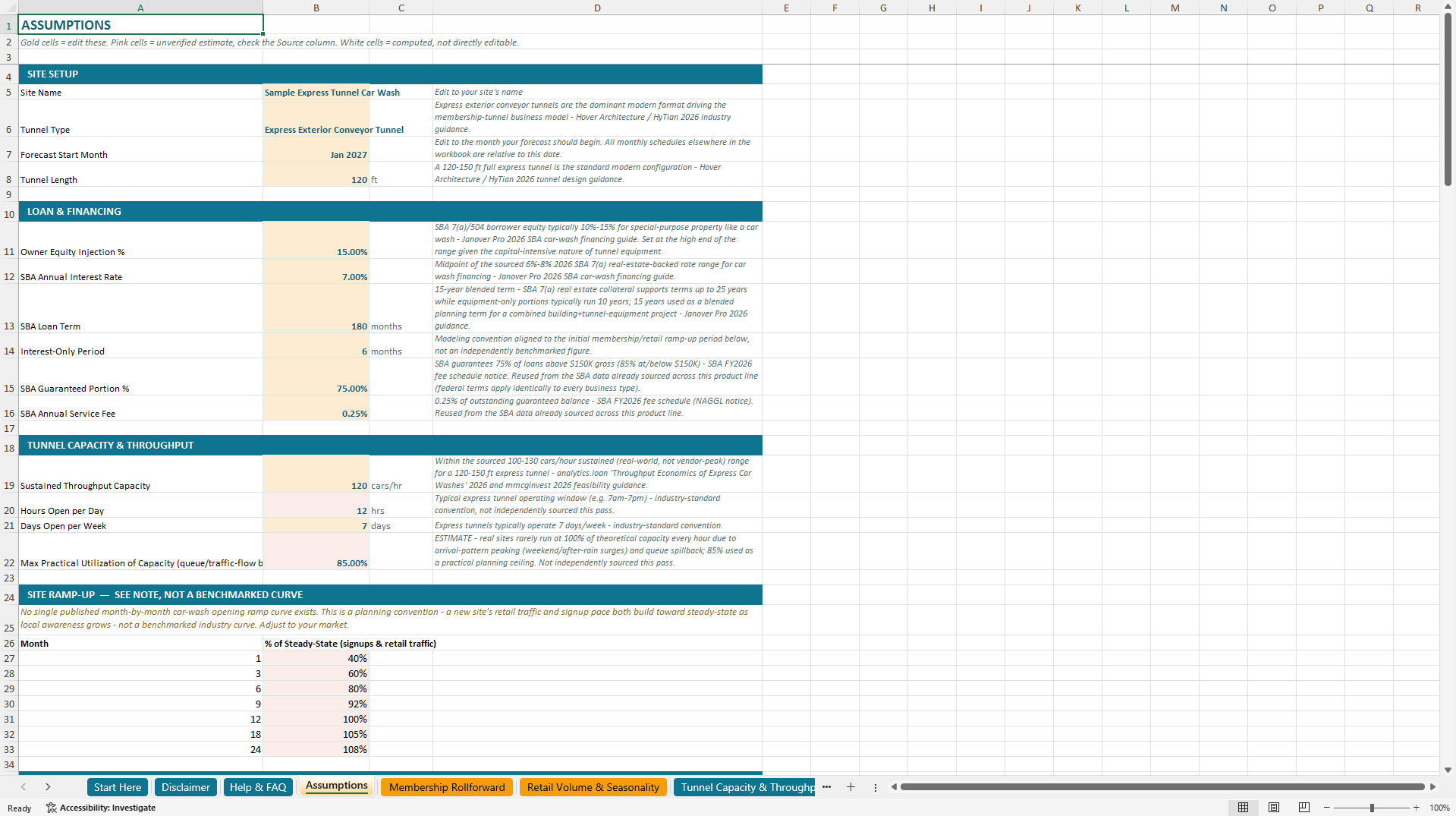The width and height of the screenshot is (1456, 816).
Task: Open Retail Volume & Seasonality tab
Action: pos(593,787)
